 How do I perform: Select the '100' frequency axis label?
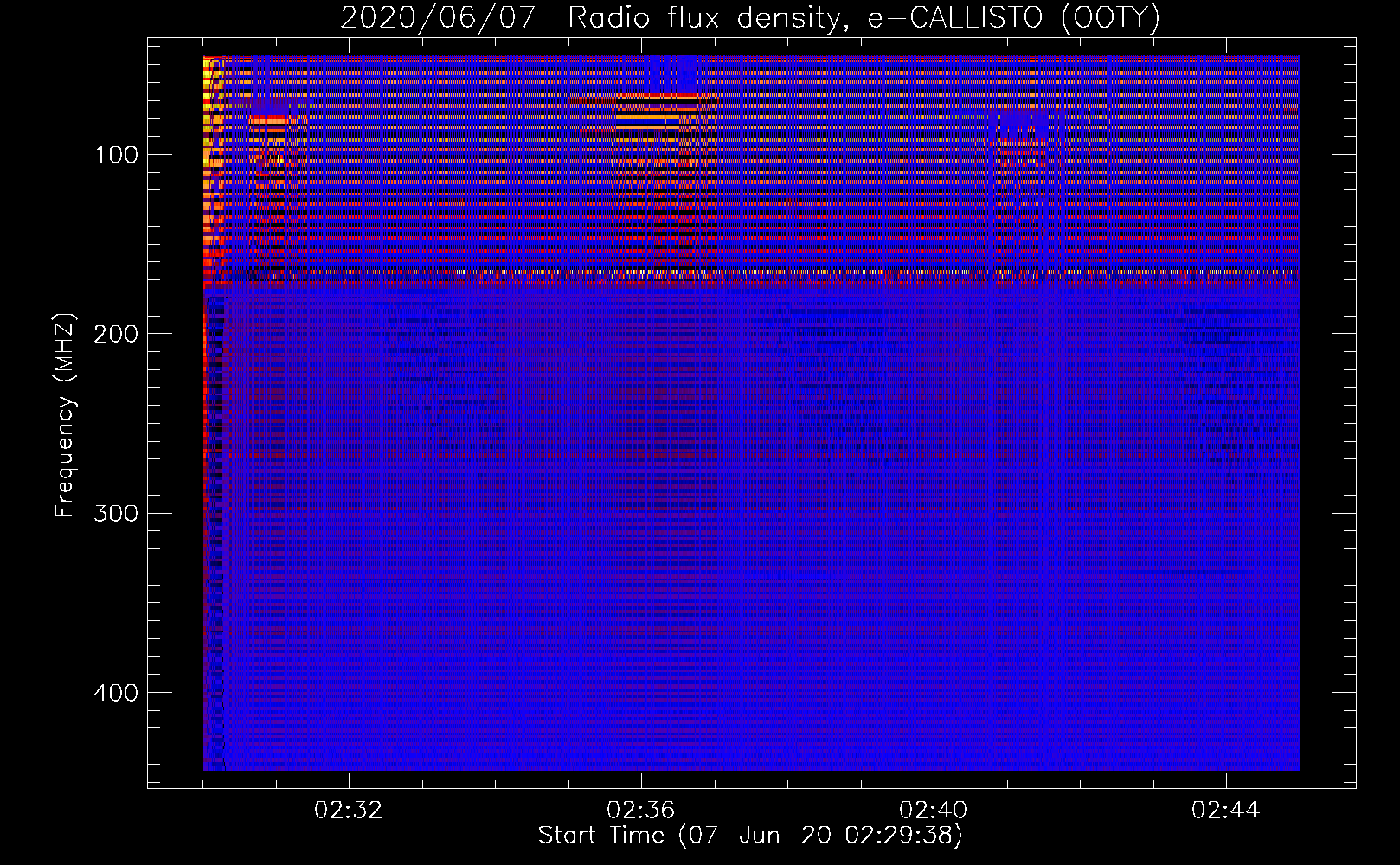[116, 155]
